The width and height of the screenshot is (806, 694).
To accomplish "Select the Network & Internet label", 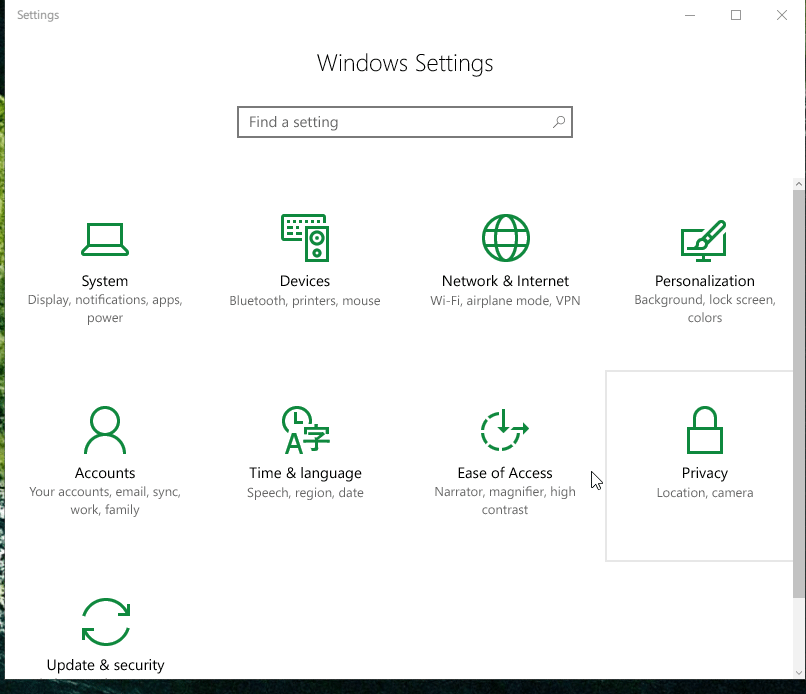I will pyautogui.click(x=505, y=281).
